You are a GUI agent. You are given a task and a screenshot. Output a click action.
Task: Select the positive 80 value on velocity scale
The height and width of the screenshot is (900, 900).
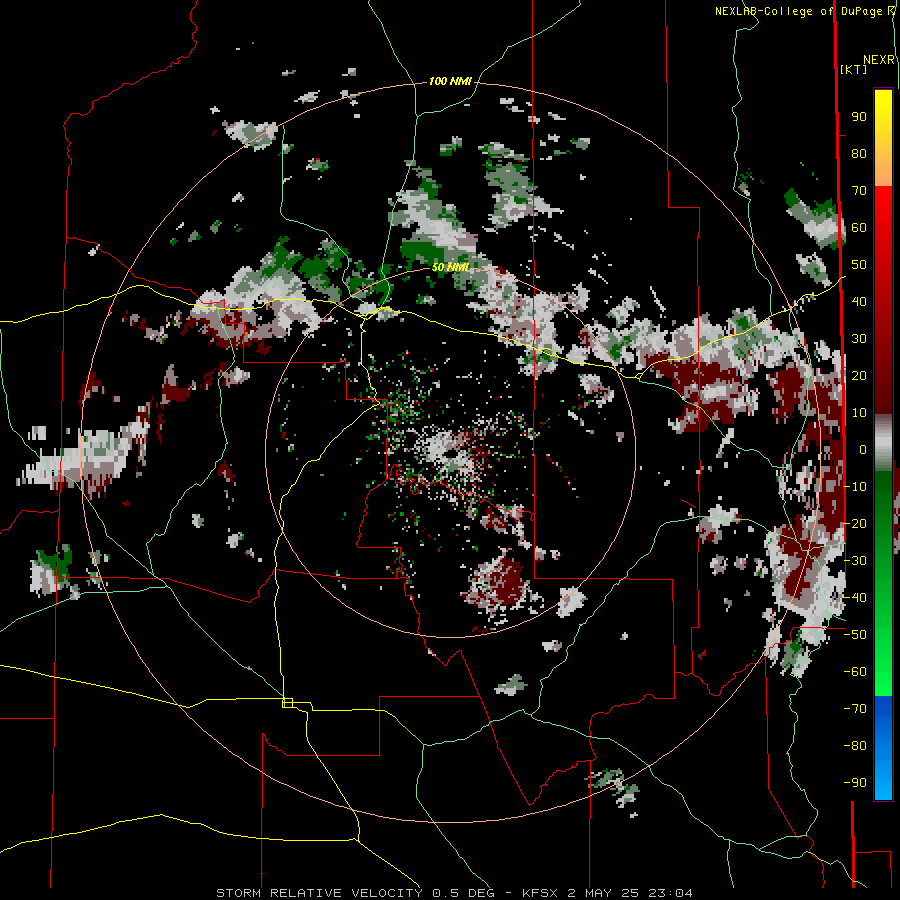click(859, 154)
